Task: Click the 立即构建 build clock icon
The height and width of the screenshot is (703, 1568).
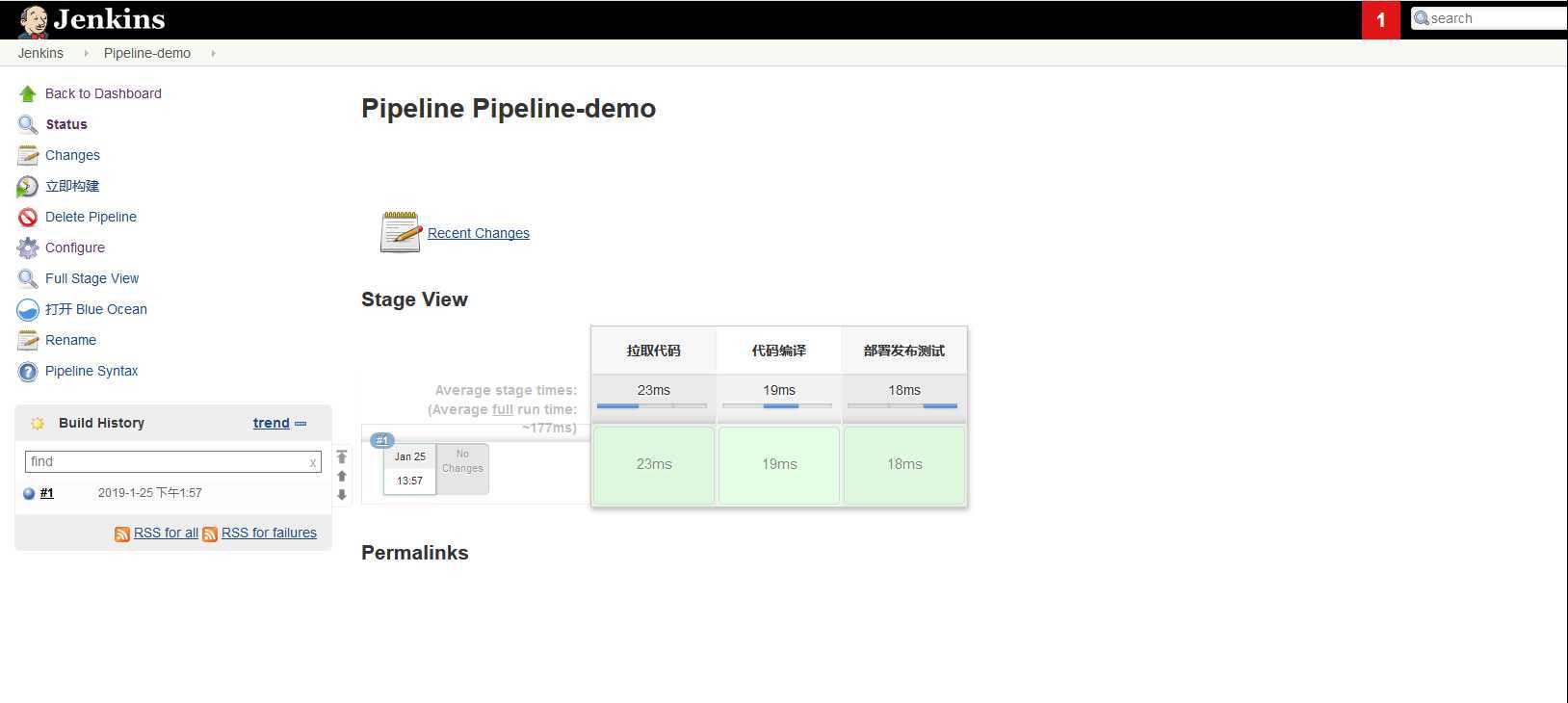Action: click(x=27, y=186)
